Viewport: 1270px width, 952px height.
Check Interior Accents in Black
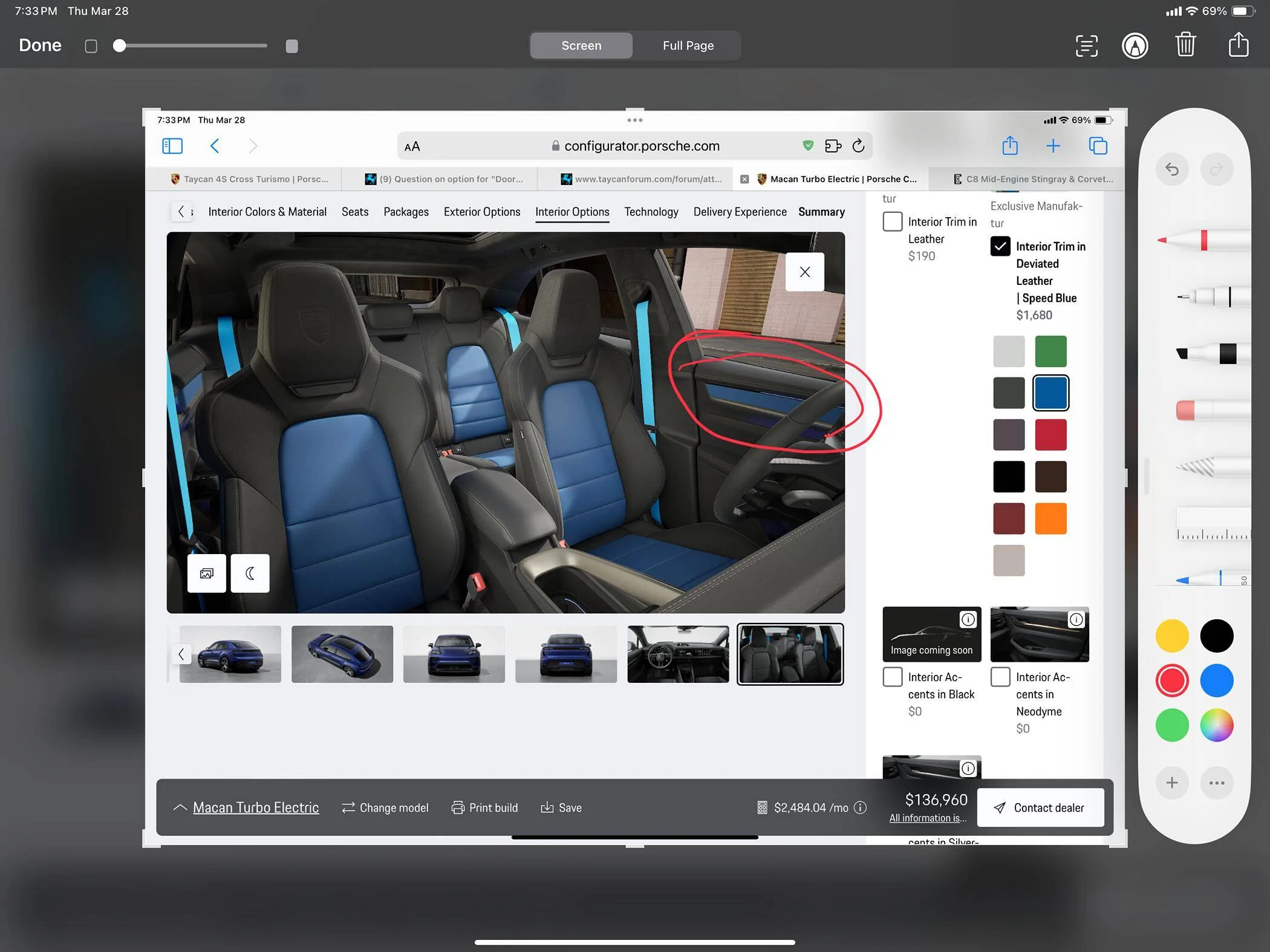(893, 677)
